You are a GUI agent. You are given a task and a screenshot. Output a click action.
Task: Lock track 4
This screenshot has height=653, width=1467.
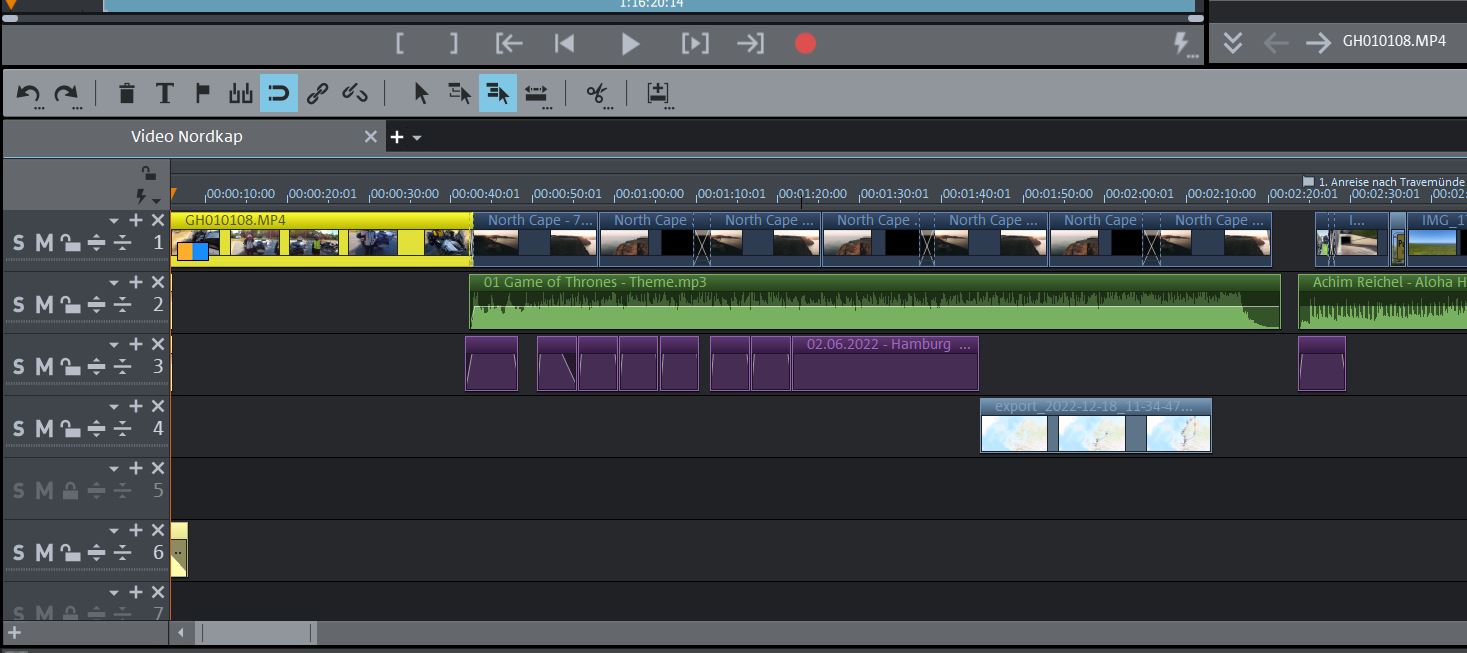(69, 429)
